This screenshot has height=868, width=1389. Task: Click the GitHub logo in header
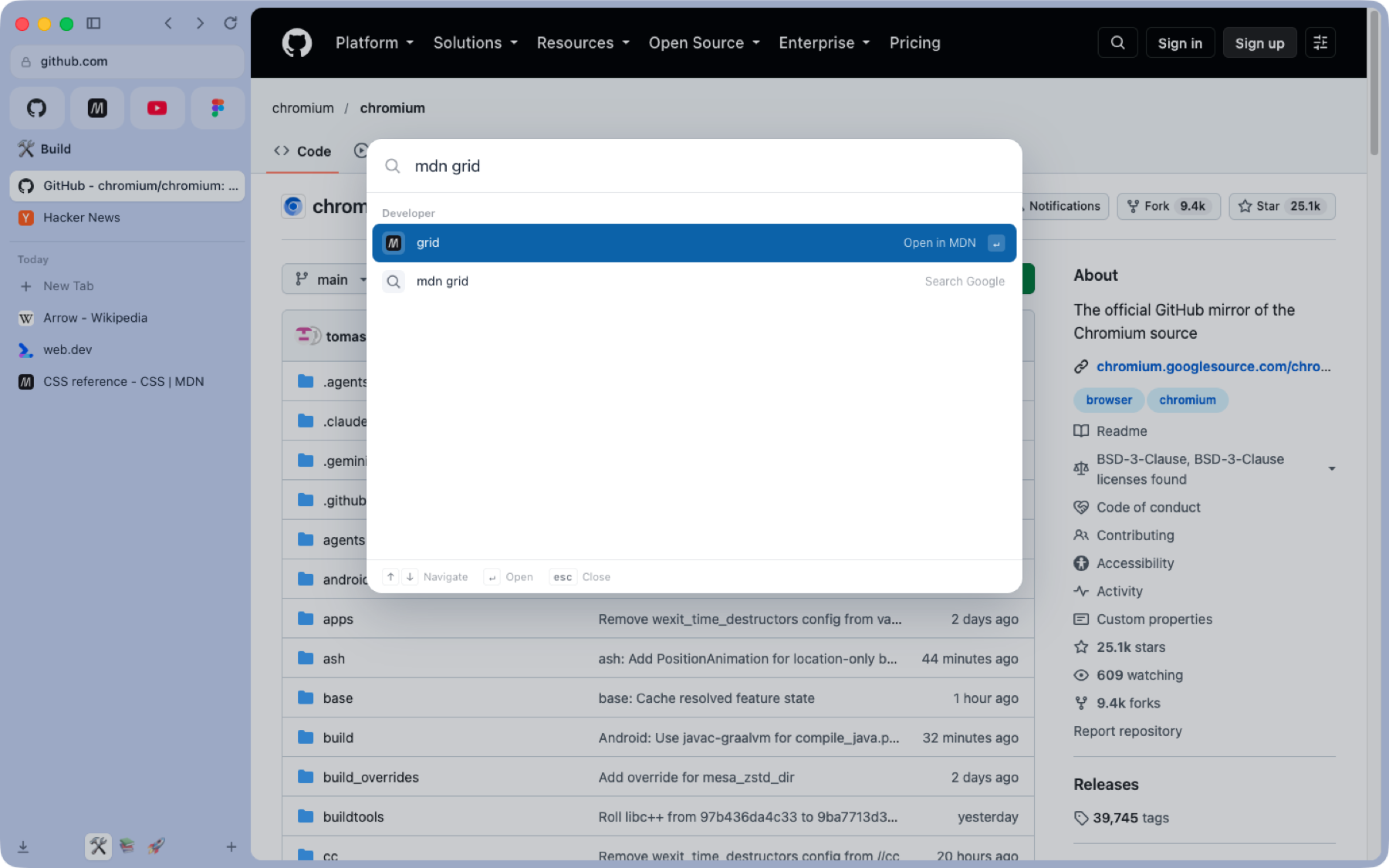297,42
